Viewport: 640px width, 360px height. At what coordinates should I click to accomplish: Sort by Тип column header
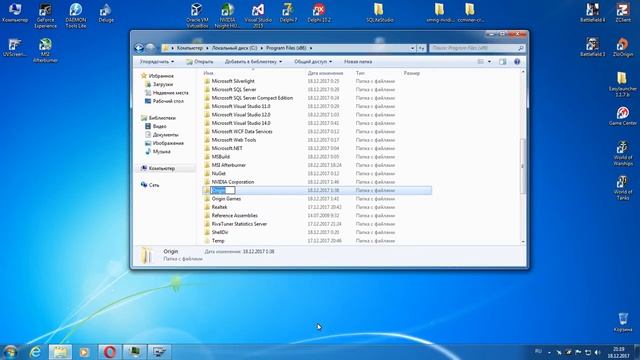point(360,73)
